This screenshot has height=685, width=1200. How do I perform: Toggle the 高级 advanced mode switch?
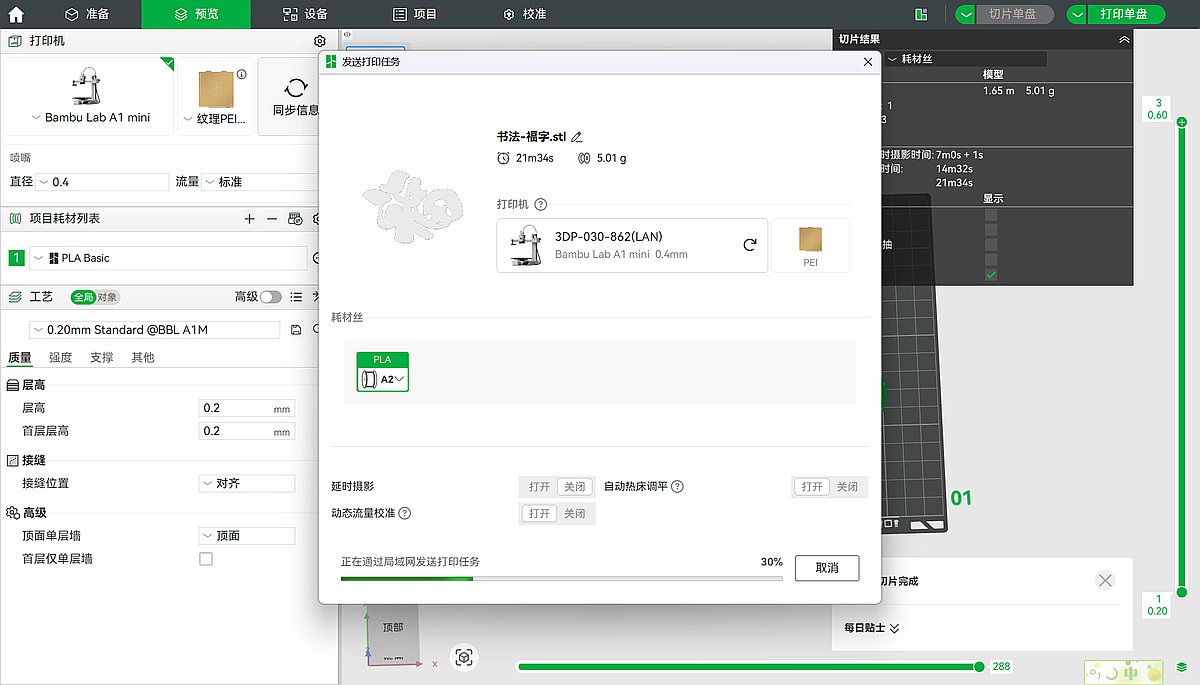[x=271, y=297]
